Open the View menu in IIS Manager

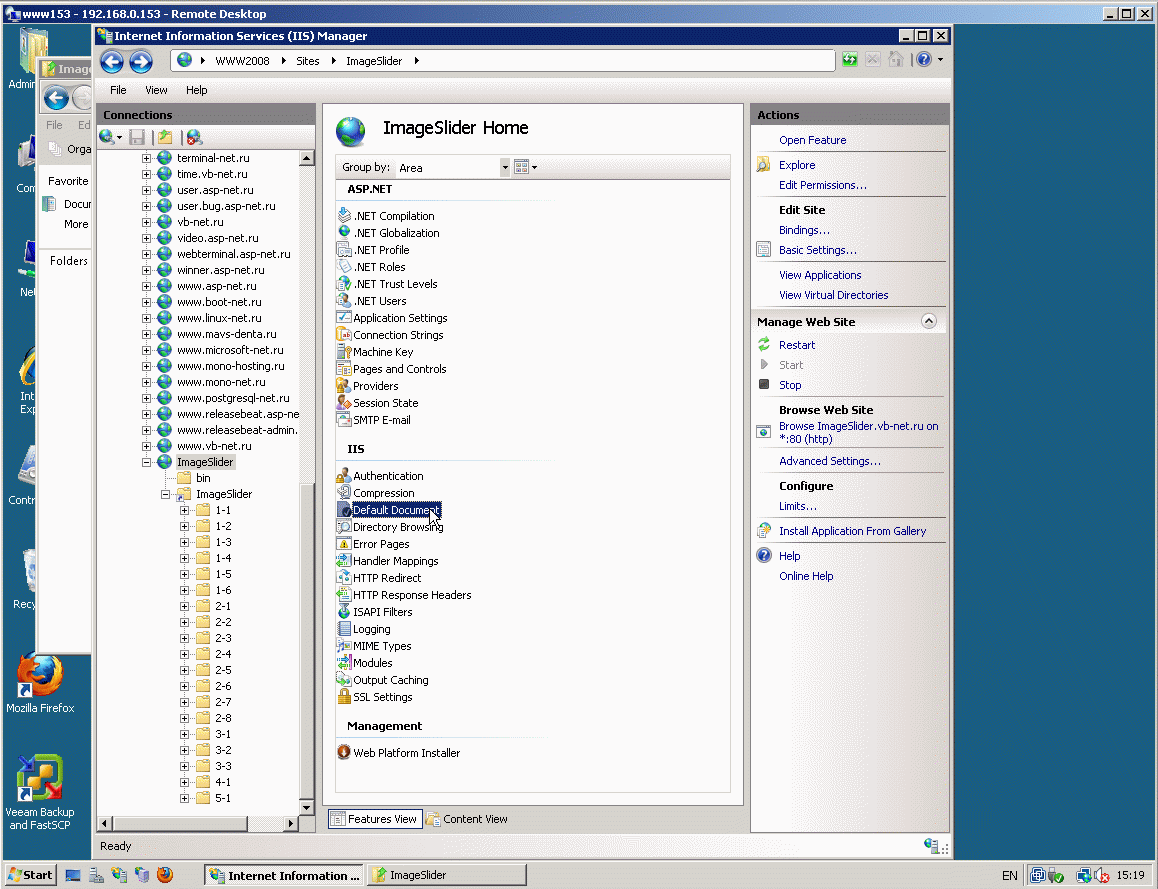156,90
